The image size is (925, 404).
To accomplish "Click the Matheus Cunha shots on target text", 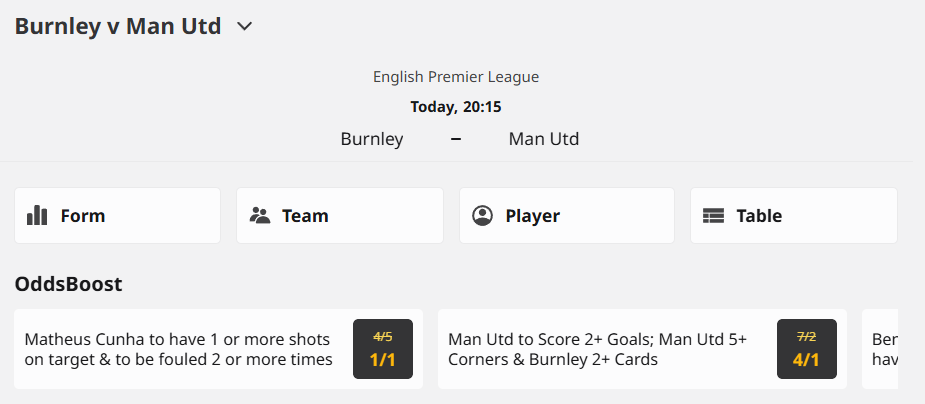I will (x=180, y=349).
